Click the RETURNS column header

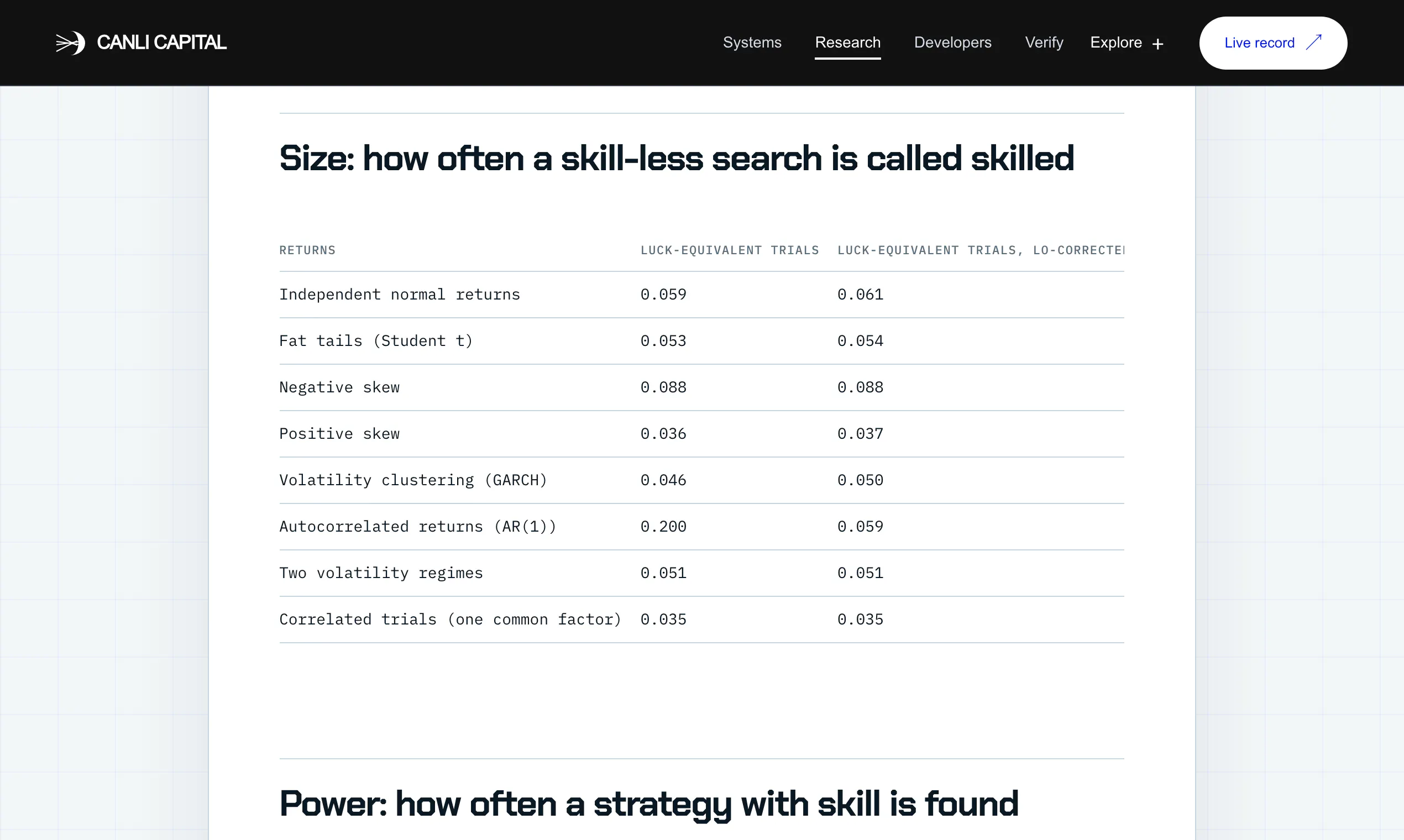[x=307, y=250]
